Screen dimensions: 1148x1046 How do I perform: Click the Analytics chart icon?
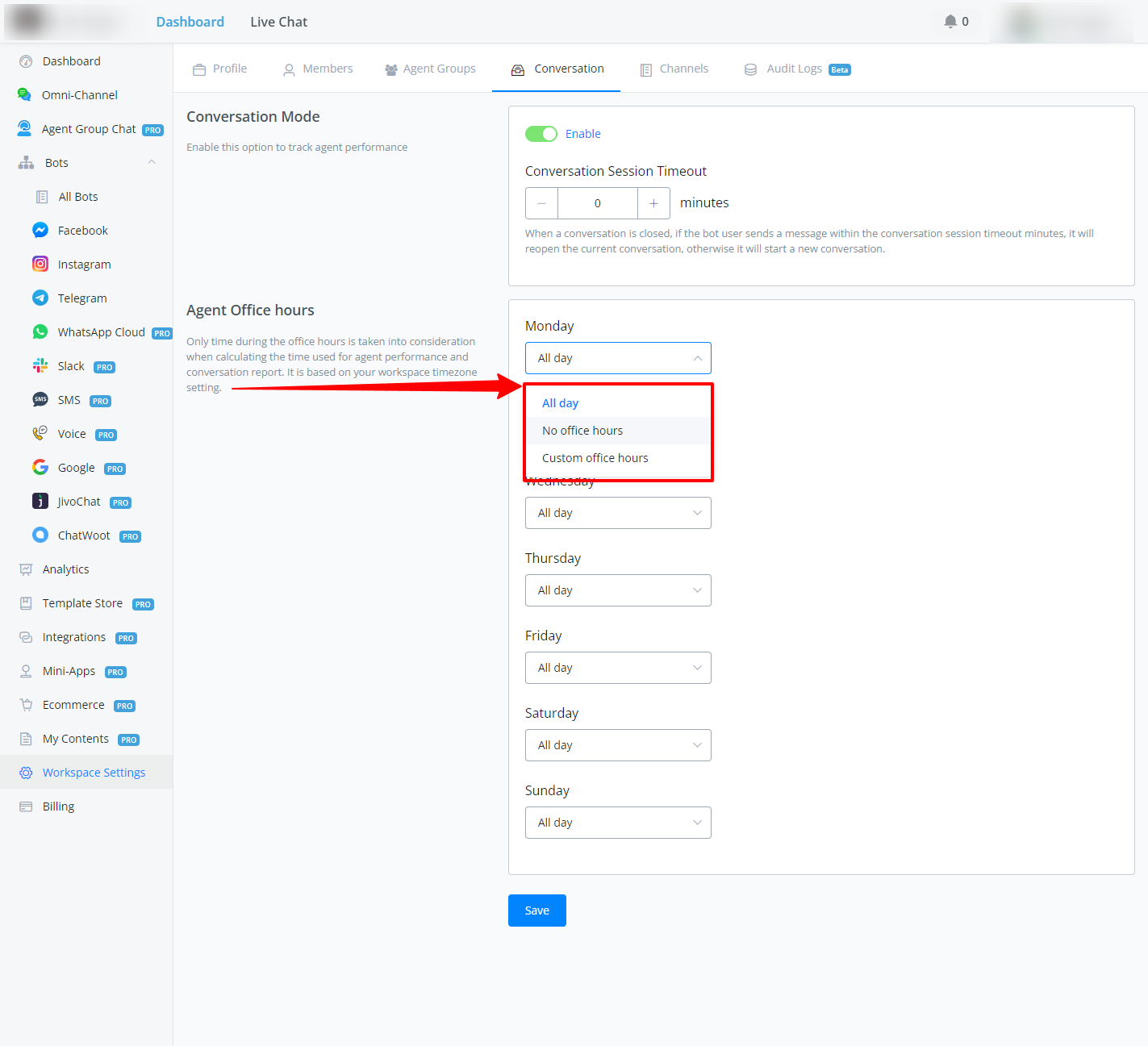[26, 569]
